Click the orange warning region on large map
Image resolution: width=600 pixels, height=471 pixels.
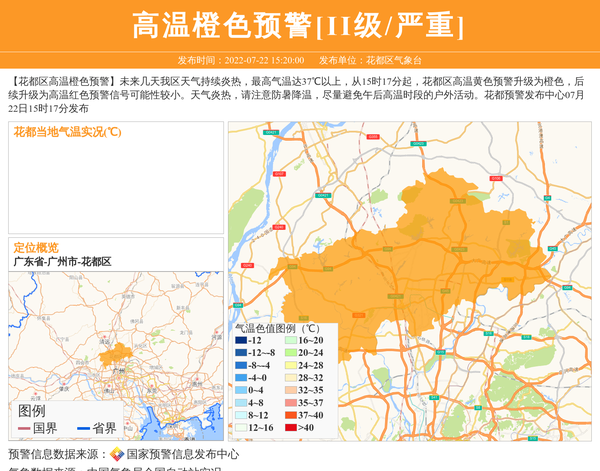tap(420, 260)
